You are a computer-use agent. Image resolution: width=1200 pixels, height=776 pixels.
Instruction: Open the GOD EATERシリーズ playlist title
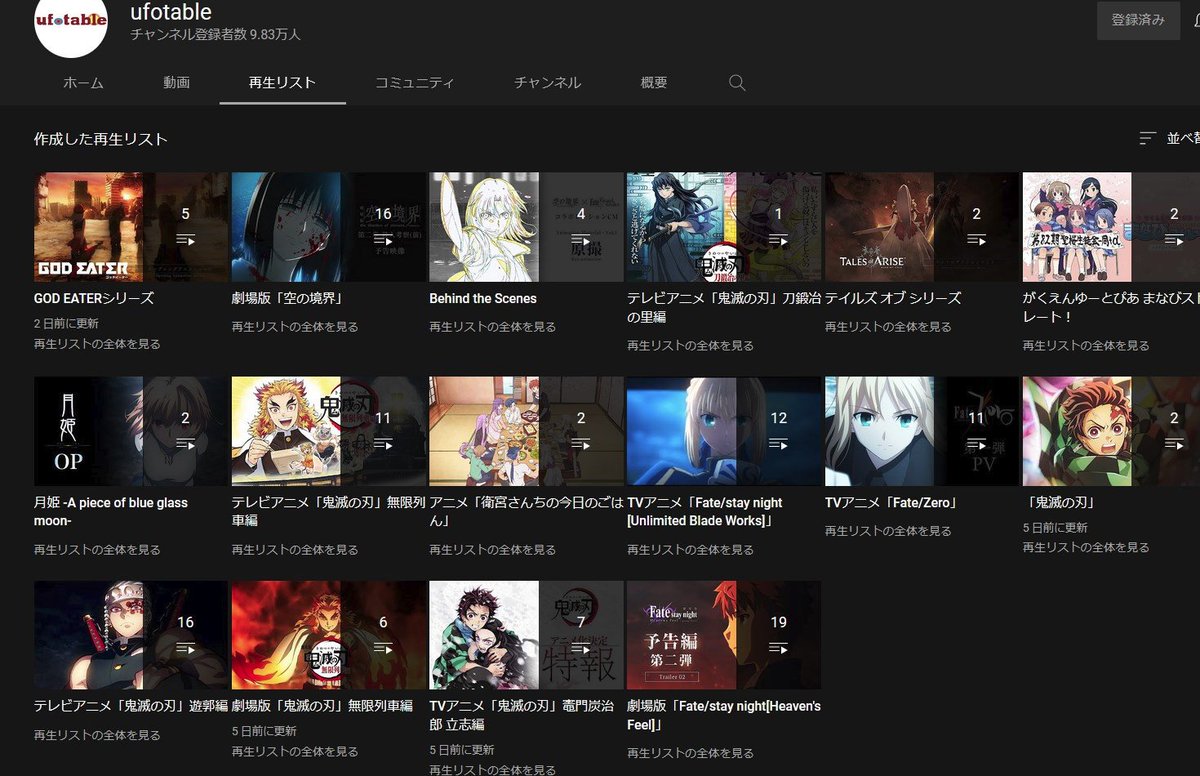coord(94,298)
